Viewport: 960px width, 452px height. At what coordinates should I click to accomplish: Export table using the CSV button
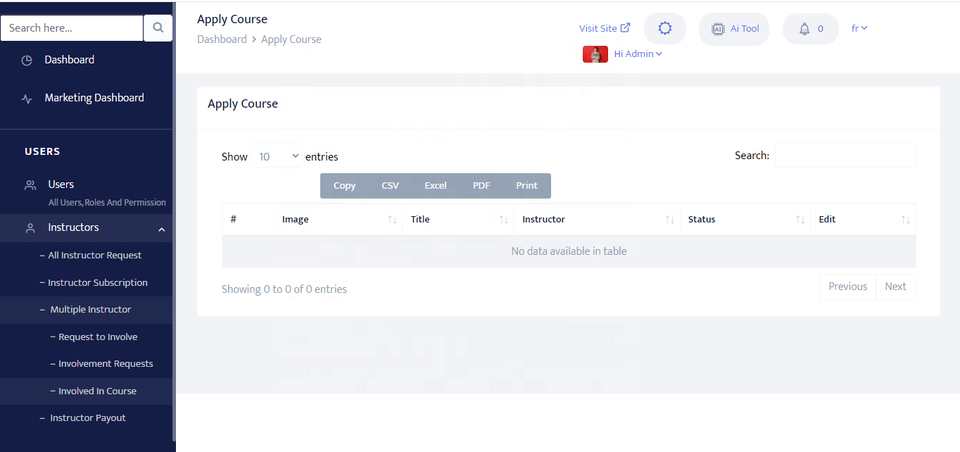tap(390, 186)
